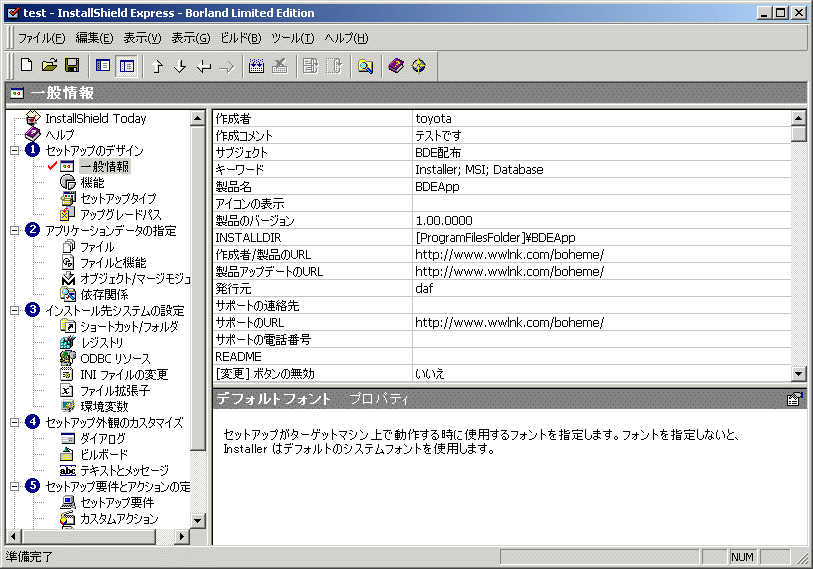Click the property grid scroll up arrow
Screen dimensions: 813x569
(x=798, y=118)
